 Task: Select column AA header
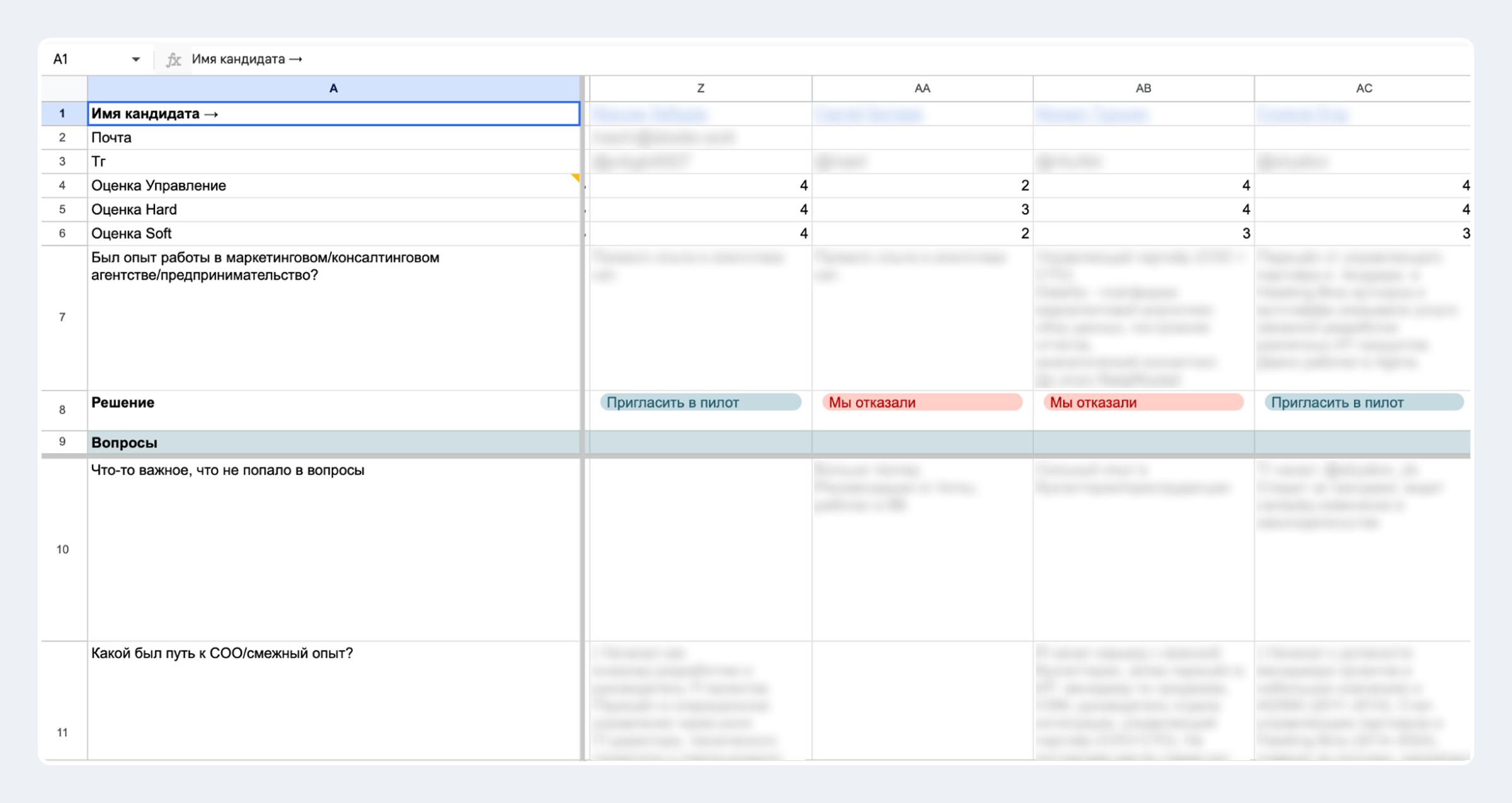tap(922, 88)
